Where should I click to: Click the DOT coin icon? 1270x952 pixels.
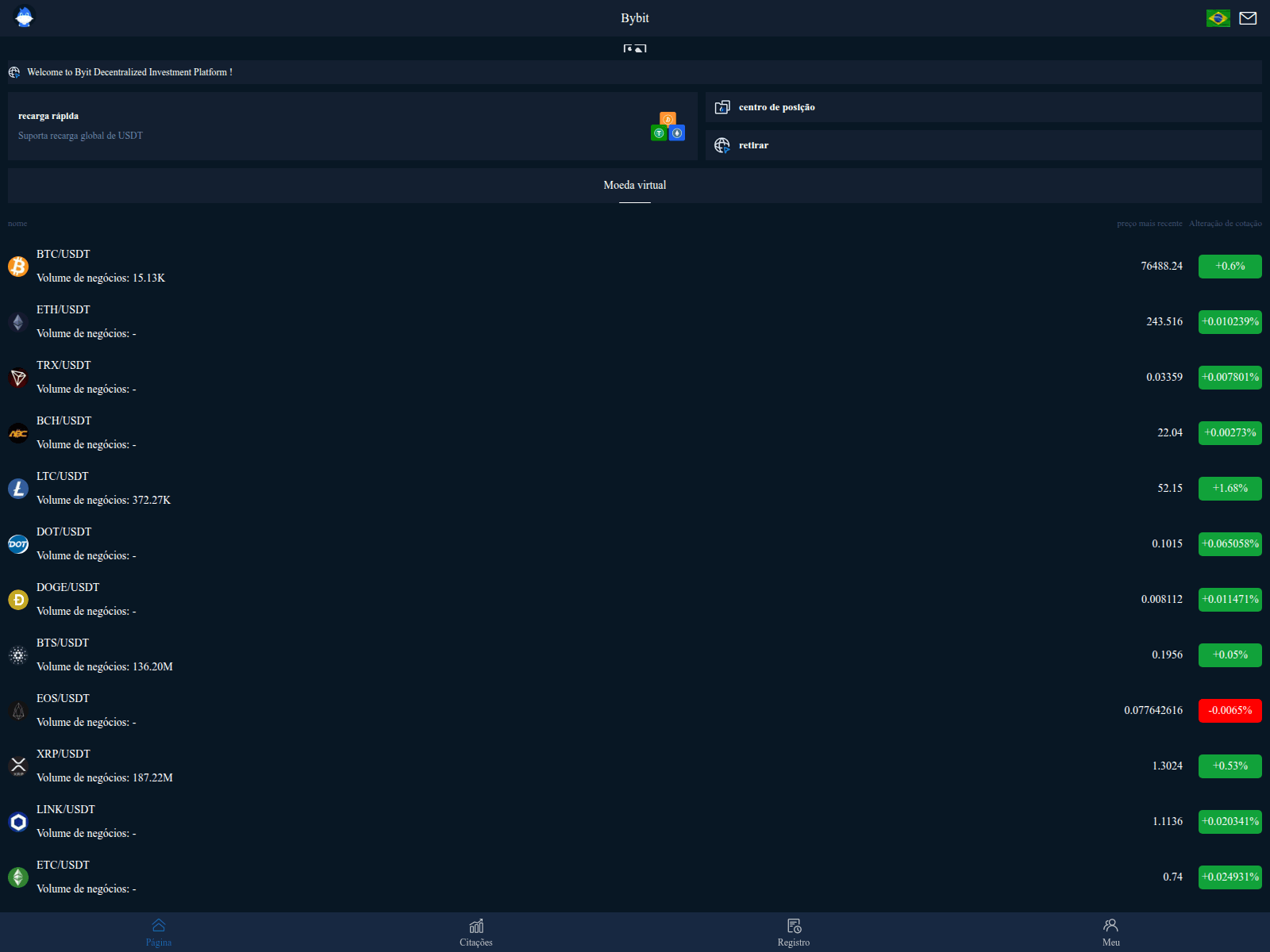pos(18,544)
